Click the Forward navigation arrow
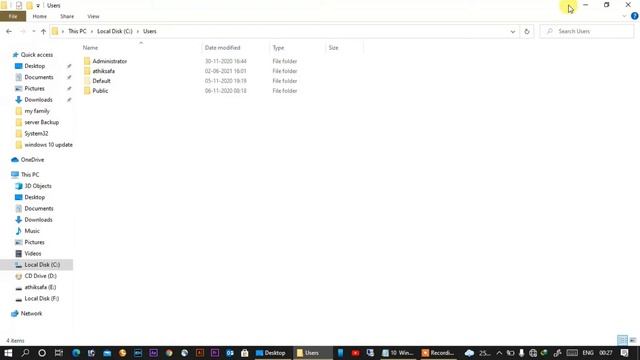This screenshot has width=640, height=360. tap(23, 31)
